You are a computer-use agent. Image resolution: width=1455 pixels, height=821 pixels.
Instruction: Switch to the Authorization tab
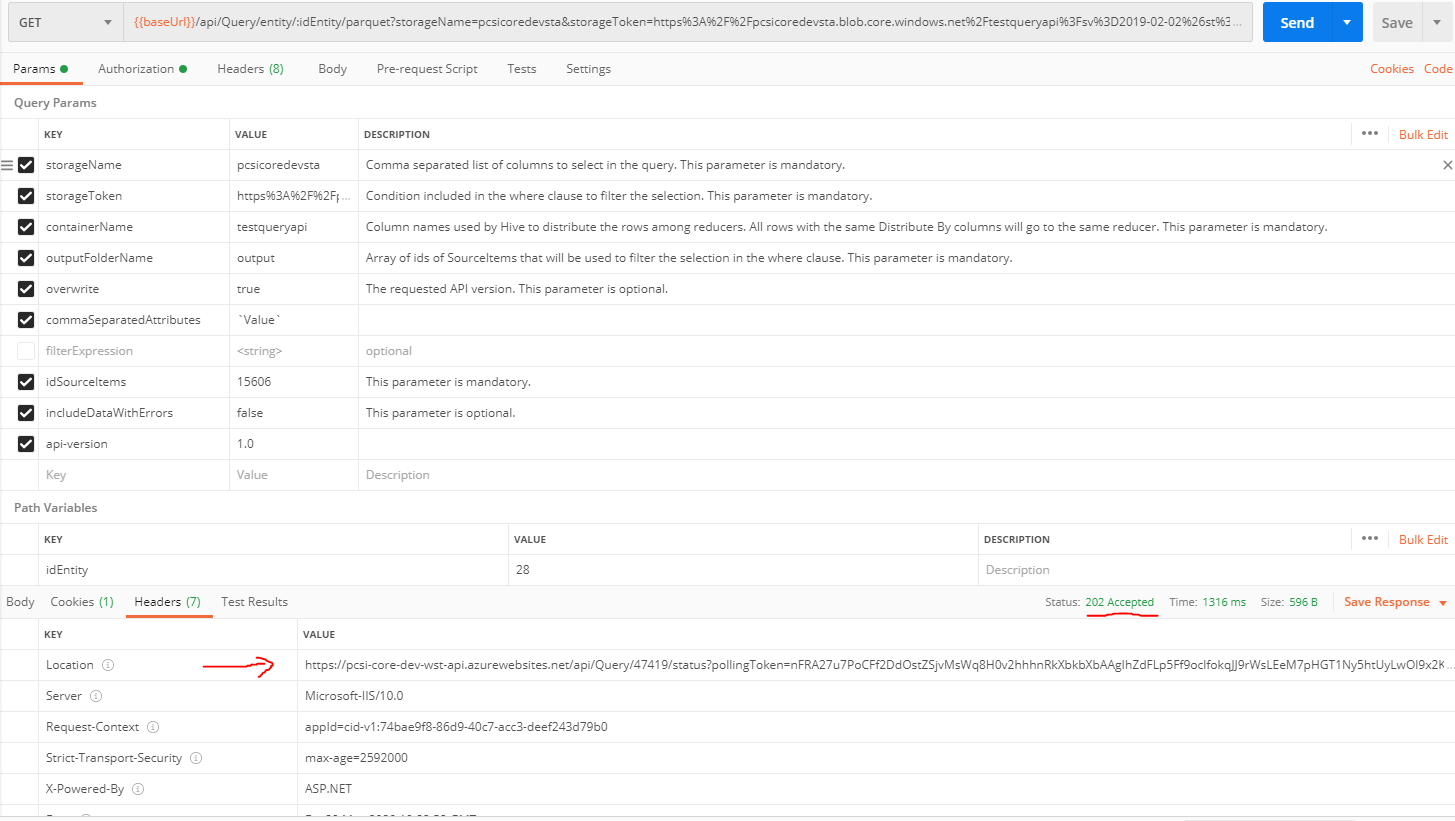tap(136, 69)
